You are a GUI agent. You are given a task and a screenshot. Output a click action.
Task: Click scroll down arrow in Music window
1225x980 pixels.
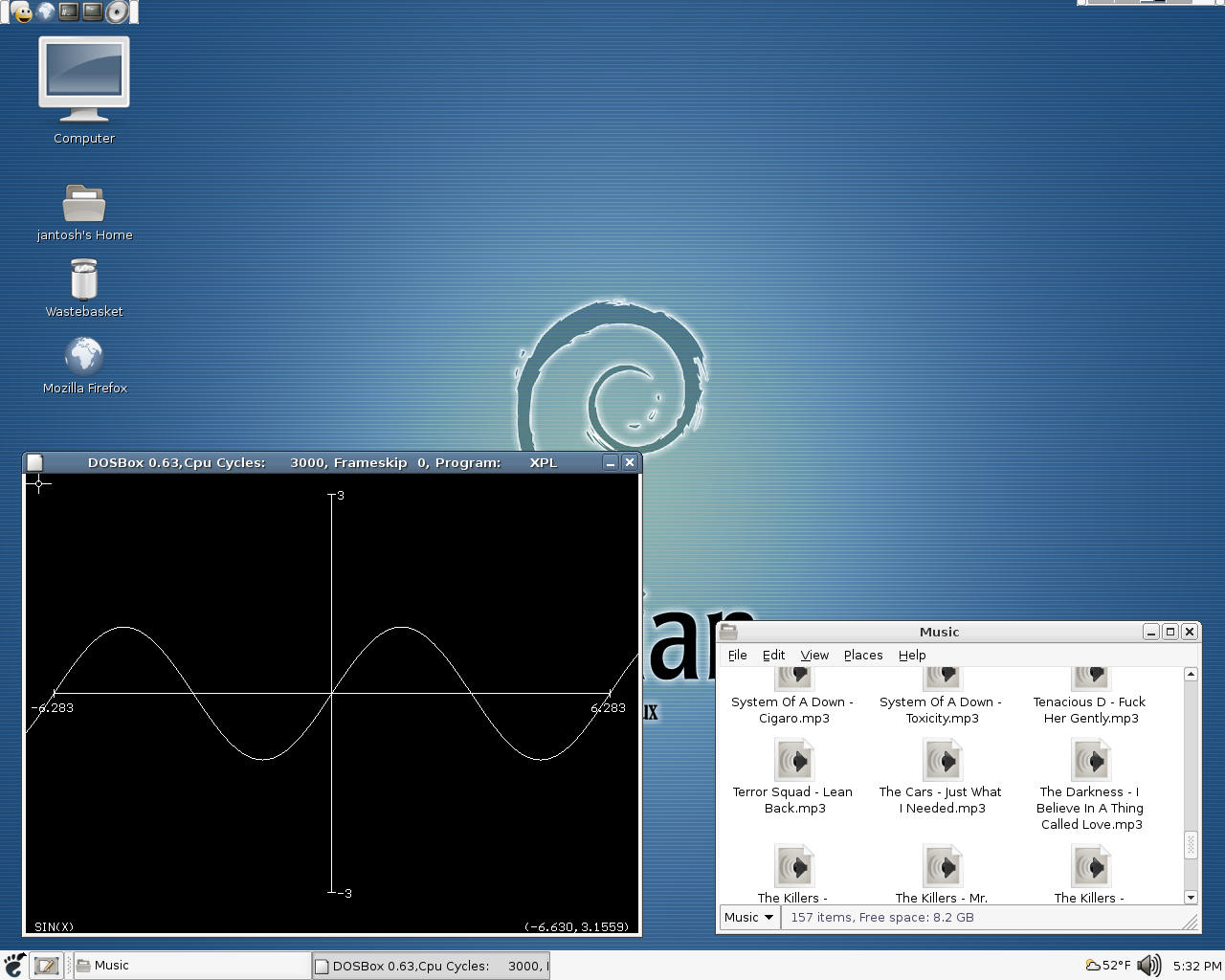coord(1191,897)
